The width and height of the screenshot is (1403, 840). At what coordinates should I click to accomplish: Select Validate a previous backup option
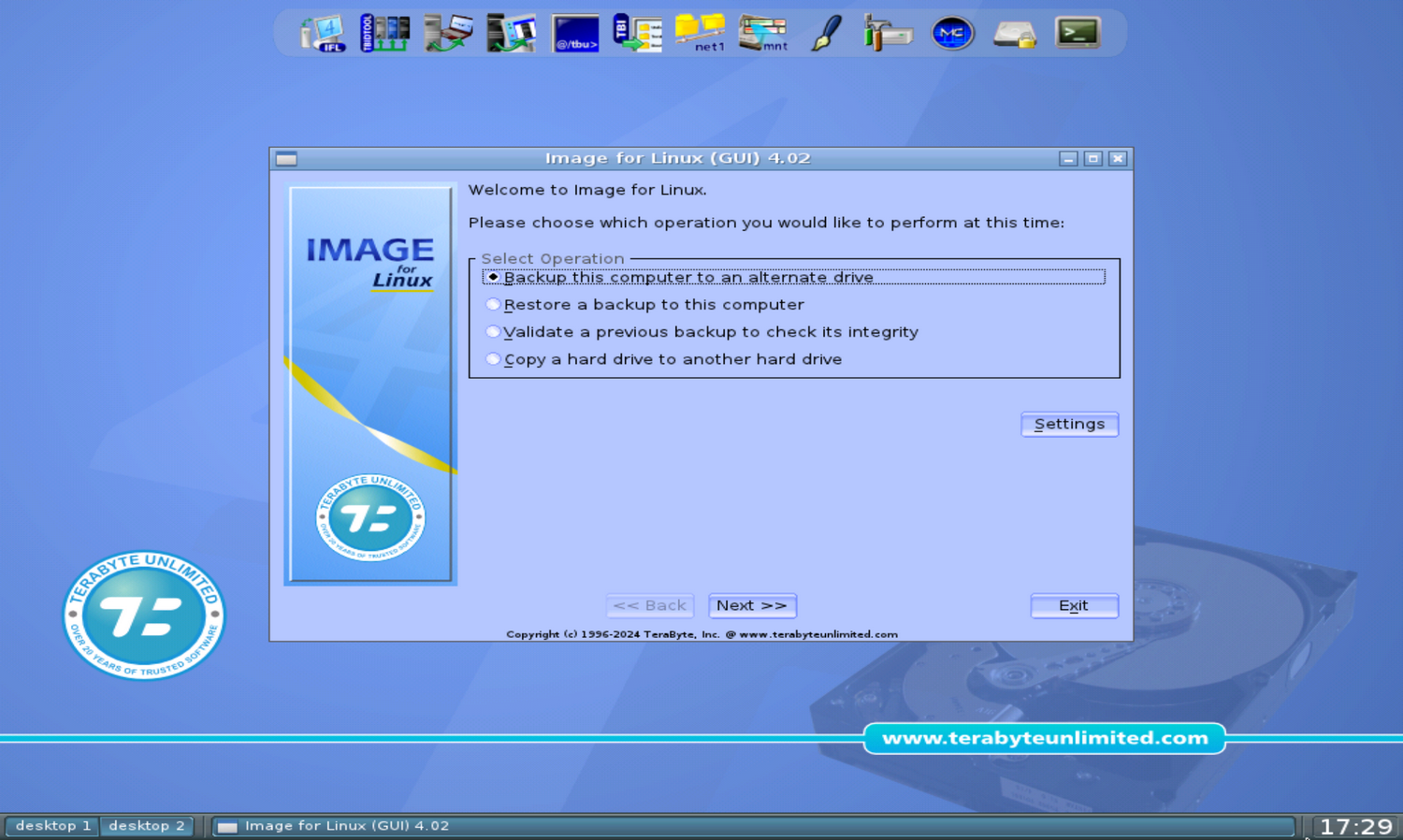(702, 332)
